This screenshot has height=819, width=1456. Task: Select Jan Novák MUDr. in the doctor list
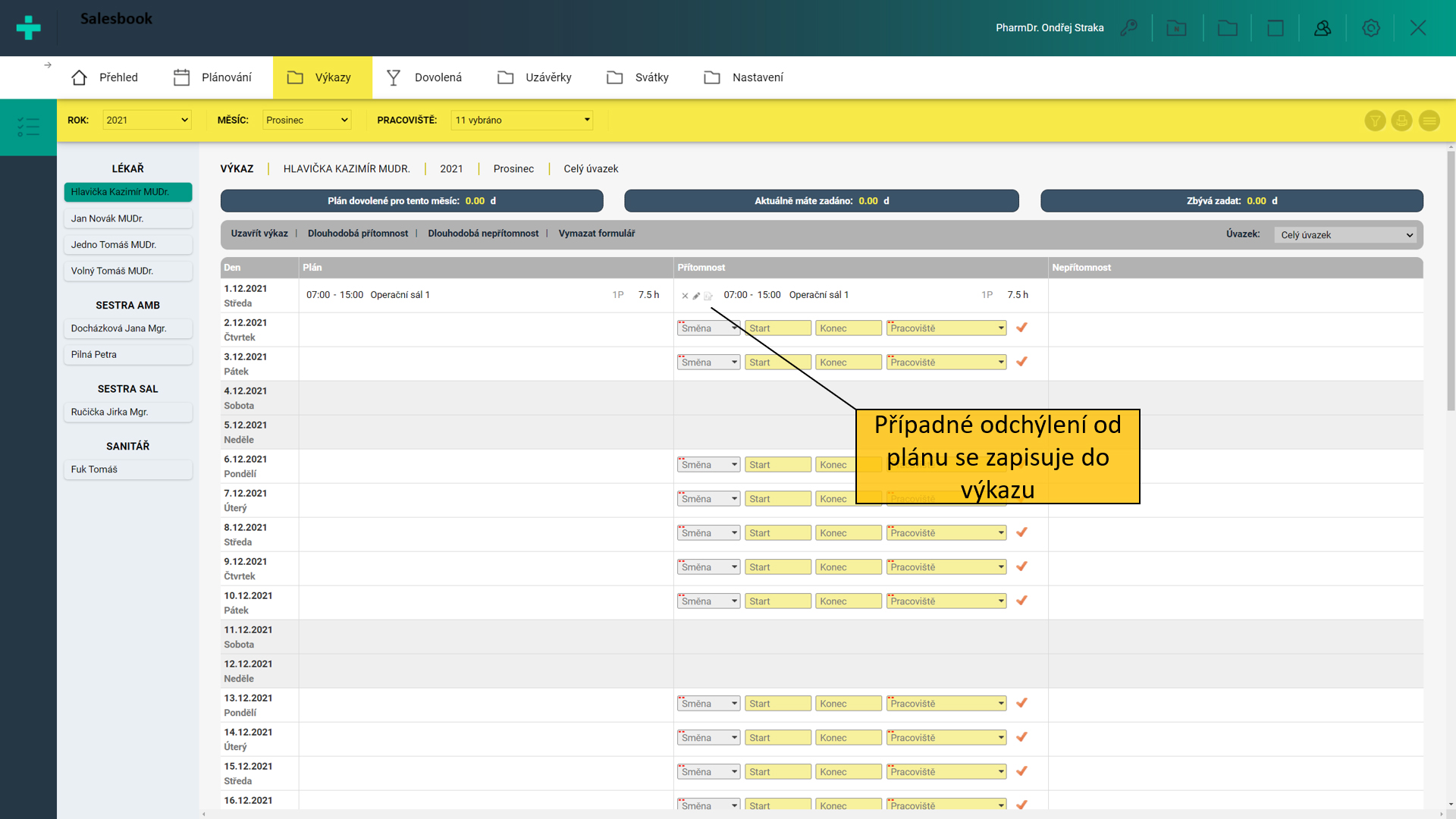coord(127,218)
